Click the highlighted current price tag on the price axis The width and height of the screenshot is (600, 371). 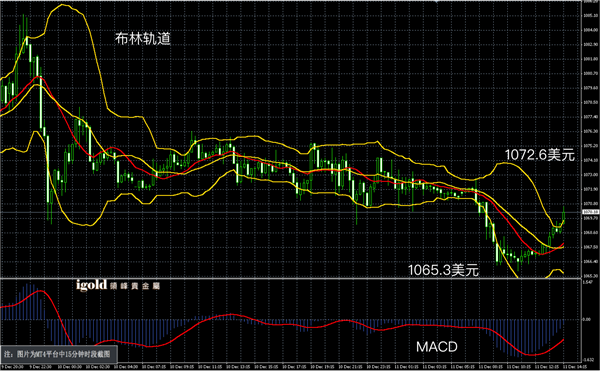pyautogui.click(x=590, y=212)
